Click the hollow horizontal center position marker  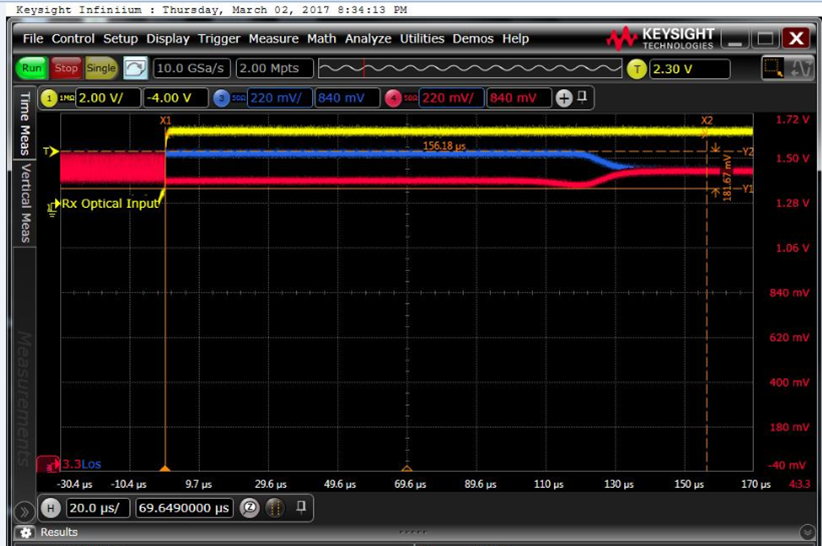[x=407, y=468]
